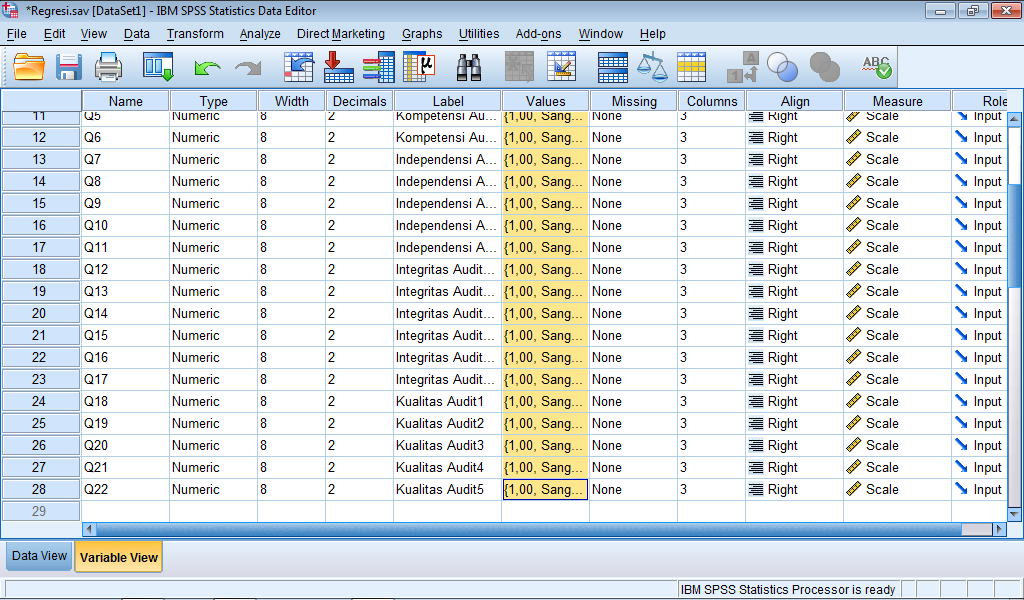Image resolution: width=1024 pixels, height=600 pixels.
Task: Click the Name column header
Action: pyautogui.click(x=125, y=101)
